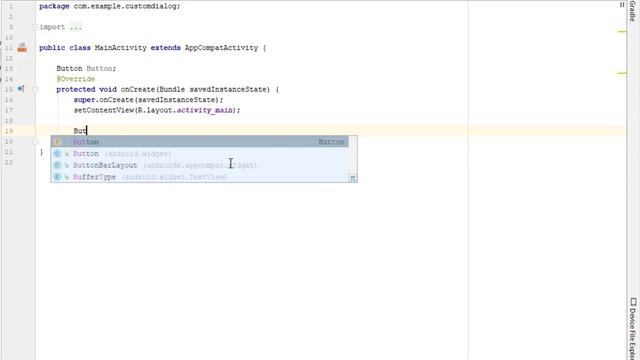Collapse the onCreate method at line 15
640x360 pixels.
coord(35,89)
